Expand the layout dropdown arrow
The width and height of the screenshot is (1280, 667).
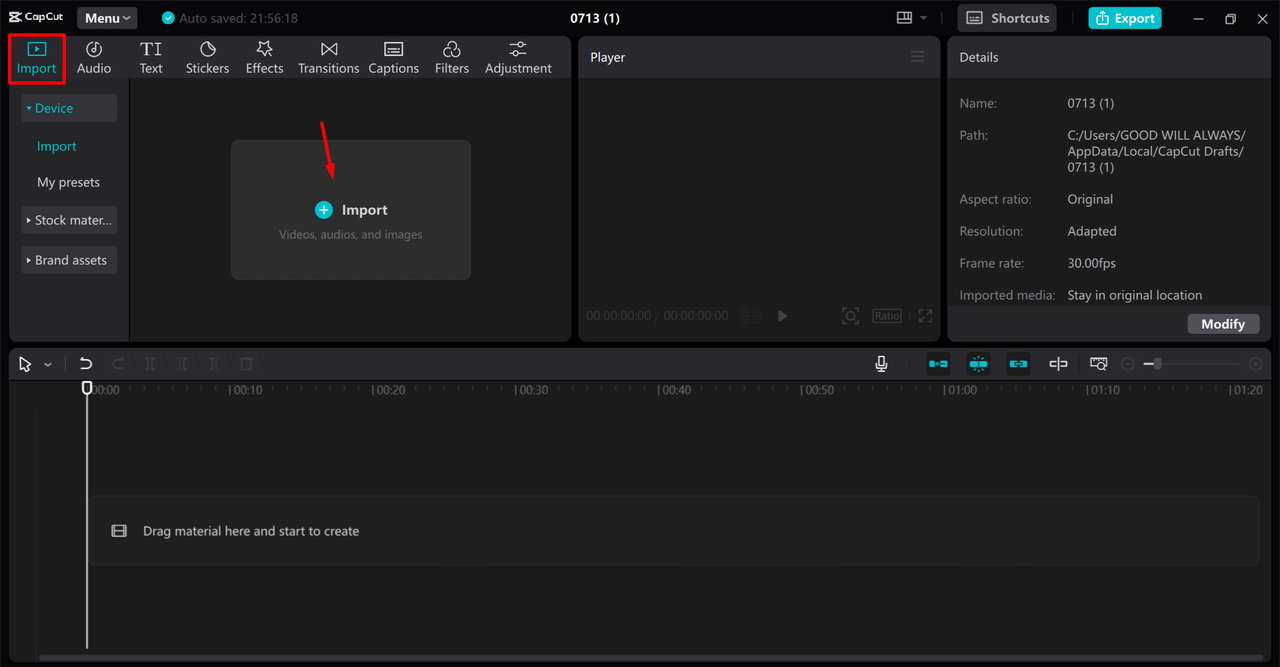(x=923, y=18)
